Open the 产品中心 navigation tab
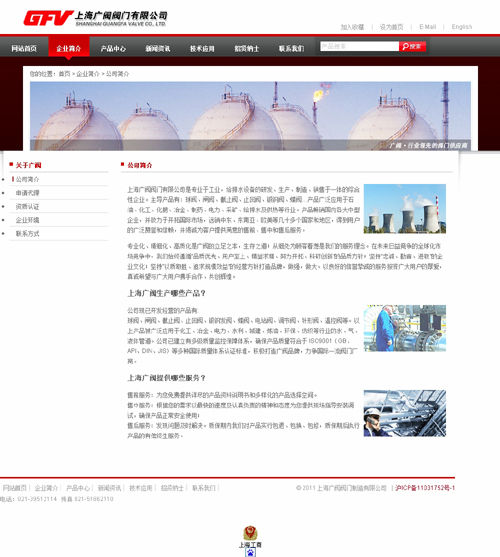The width and height of the screenshot is (500, 557). tap(113, 48)
